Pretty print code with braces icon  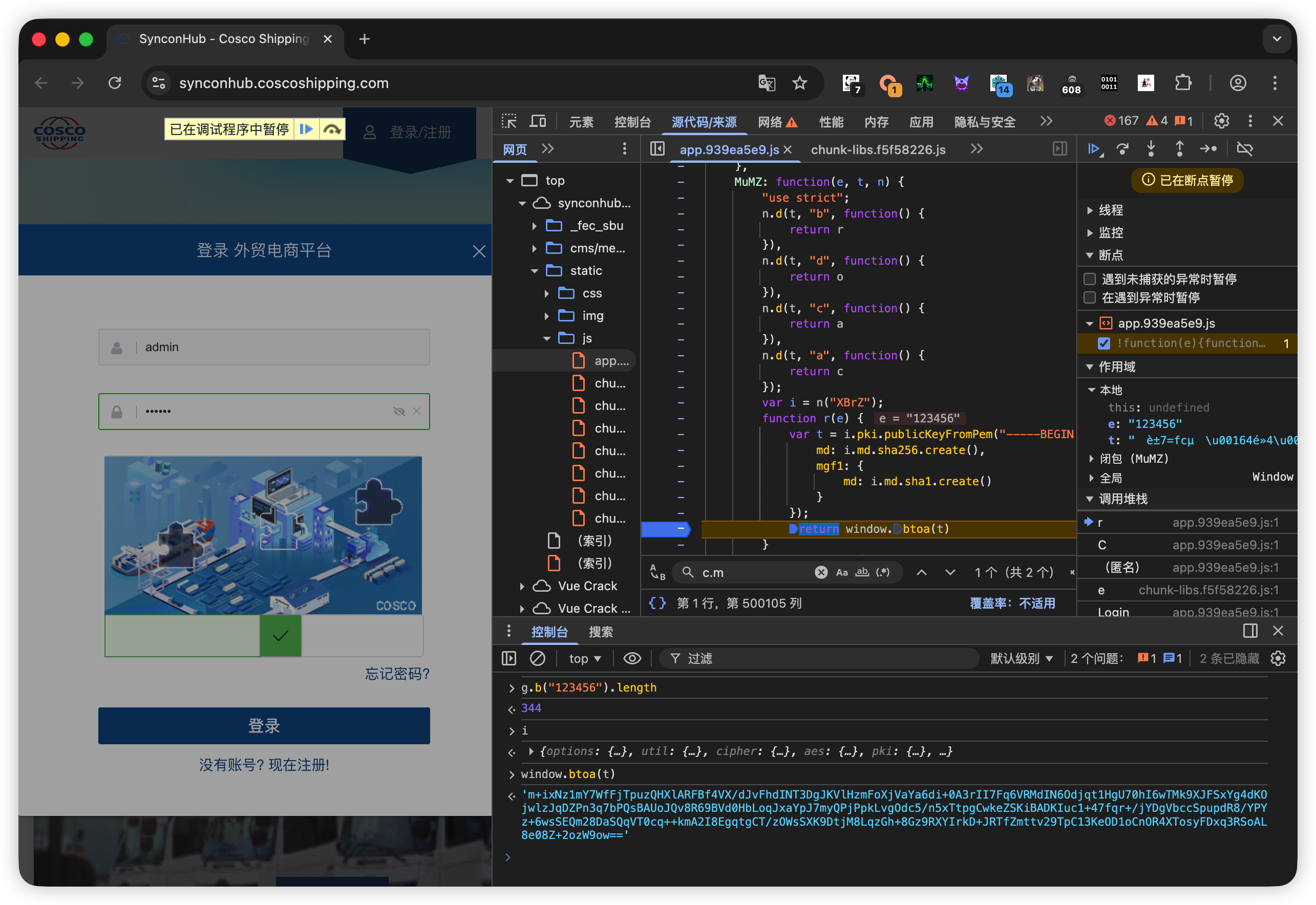click(657, 604)
